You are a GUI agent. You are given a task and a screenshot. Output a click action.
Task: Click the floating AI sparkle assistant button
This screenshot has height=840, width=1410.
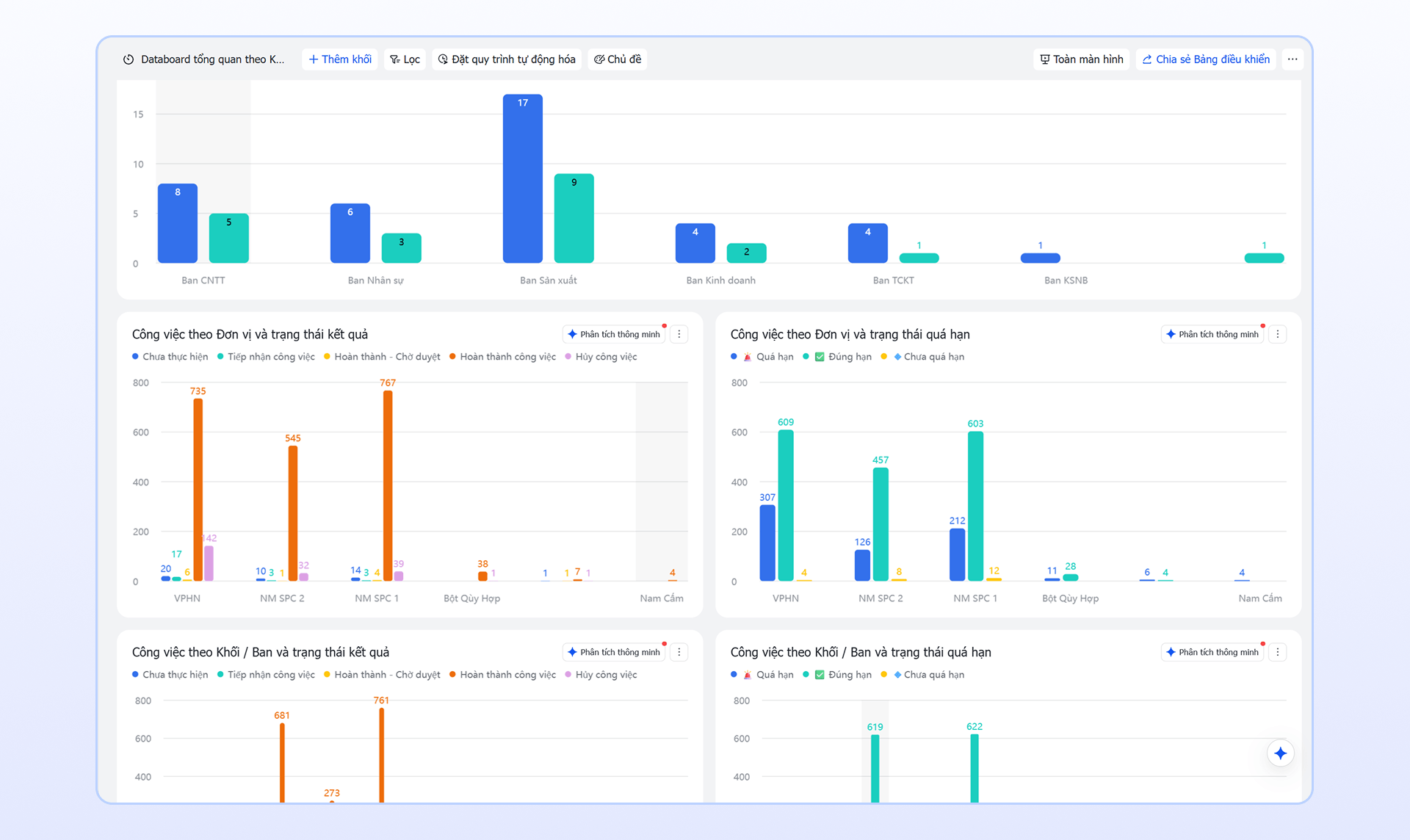point(1281,753)
